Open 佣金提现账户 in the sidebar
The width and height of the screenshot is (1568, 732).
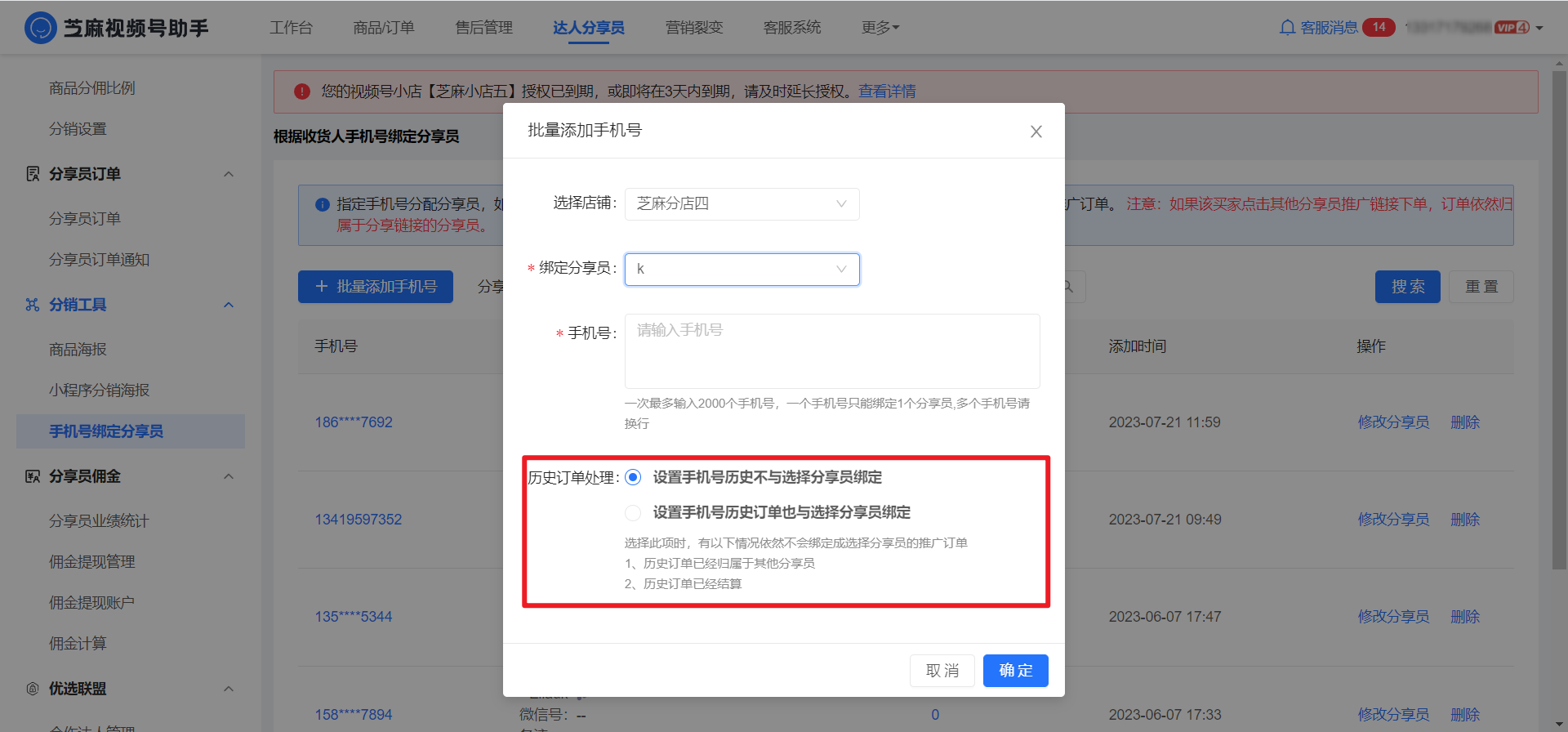pos(92,603)
